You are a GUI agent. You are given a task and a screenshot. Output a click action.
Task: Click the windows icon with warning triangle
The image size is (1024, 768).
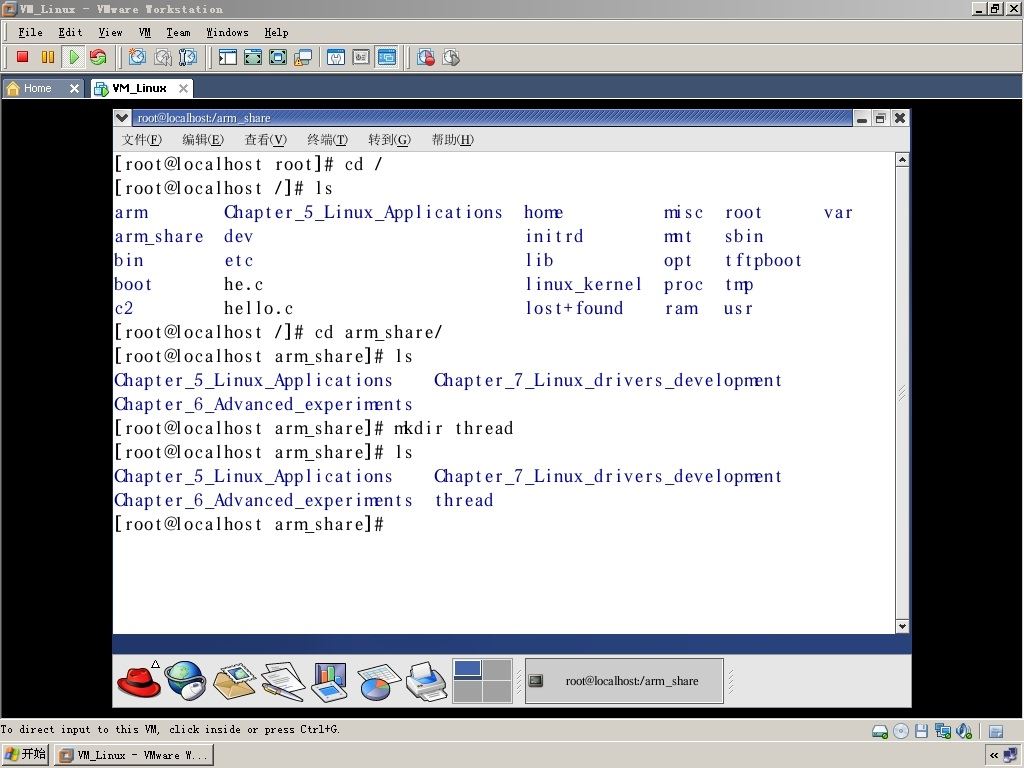pos(303,57)
